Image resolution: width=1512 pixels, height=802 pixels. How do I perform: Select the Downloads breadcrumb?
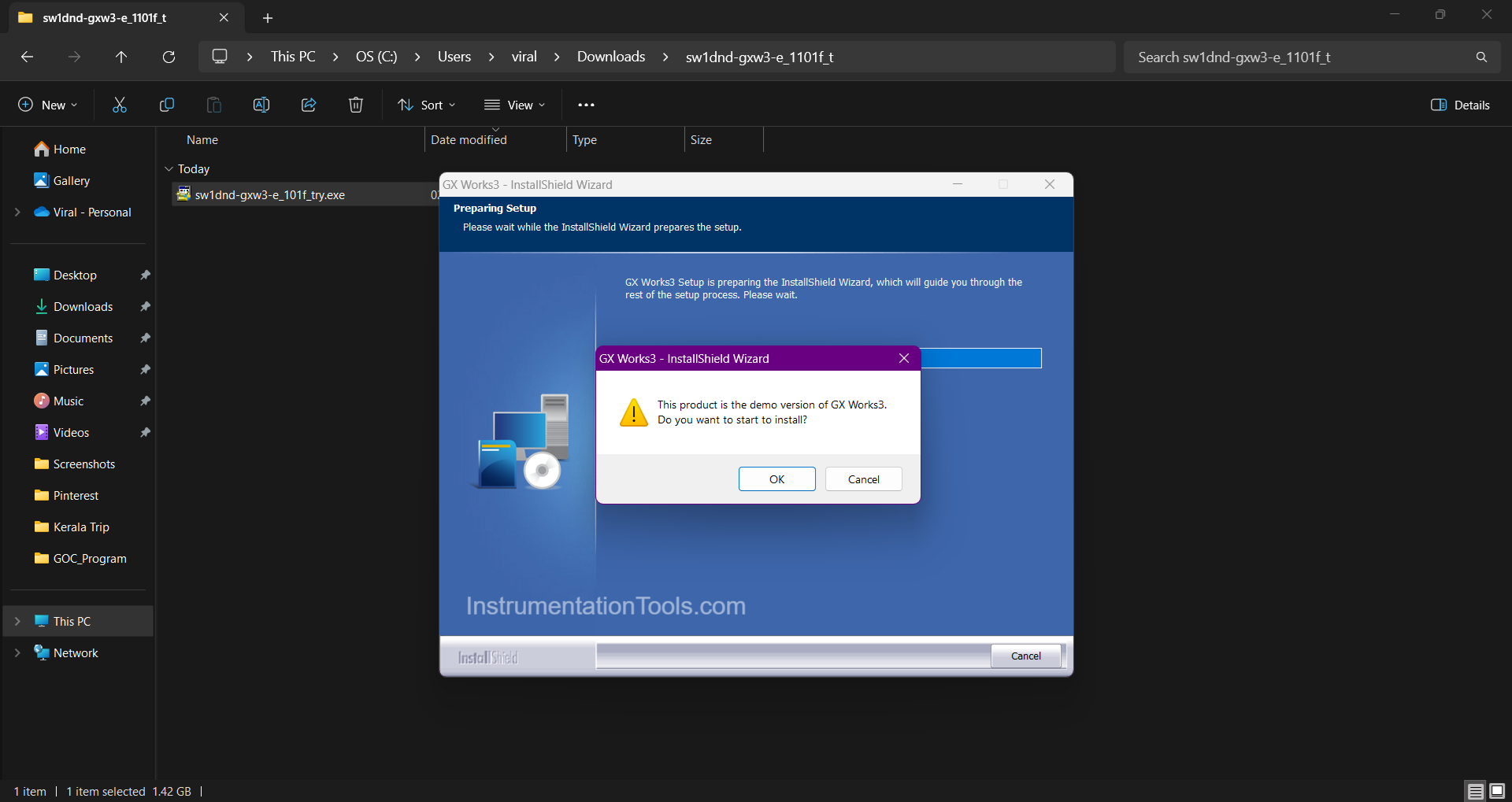611,57
